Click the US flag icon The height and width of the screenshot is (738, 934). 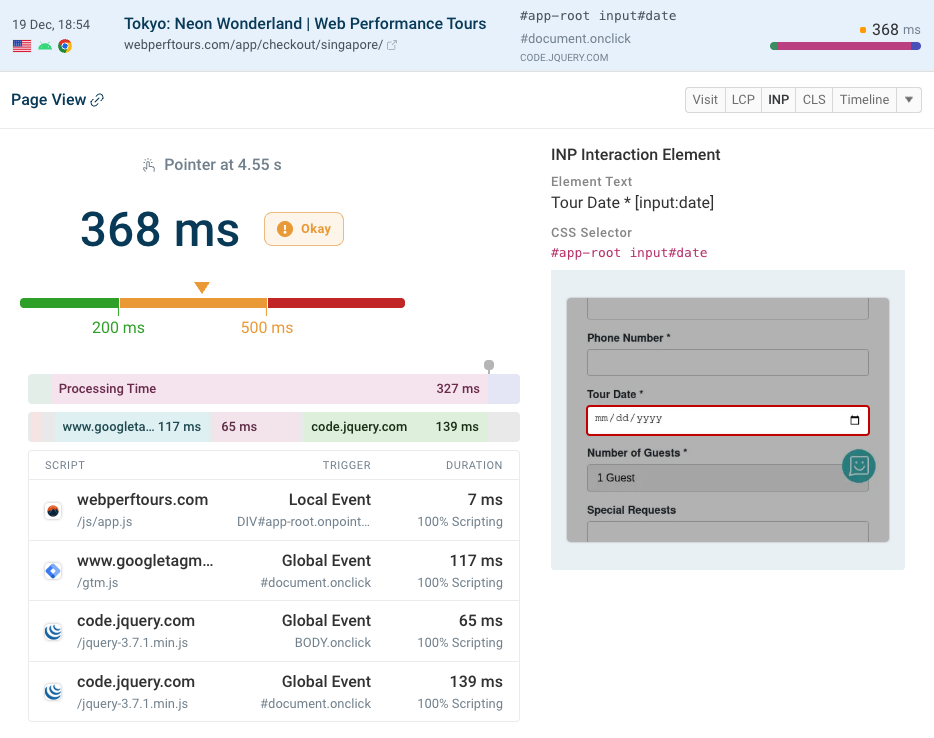pyautogui.click(x=21, y=46)
